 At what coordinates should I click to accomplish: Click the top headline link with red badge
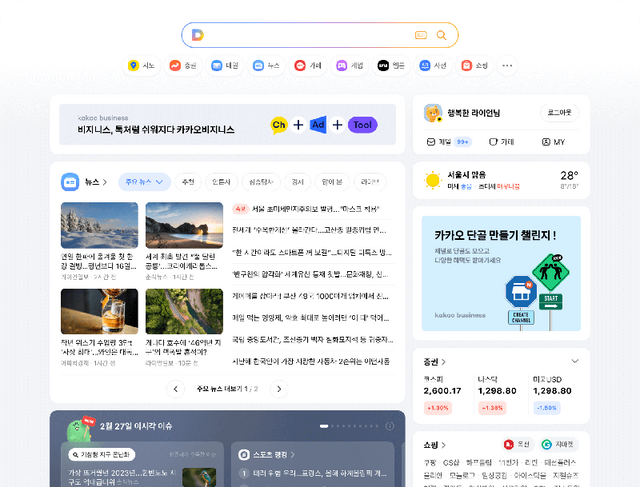[x=310, y=209]
